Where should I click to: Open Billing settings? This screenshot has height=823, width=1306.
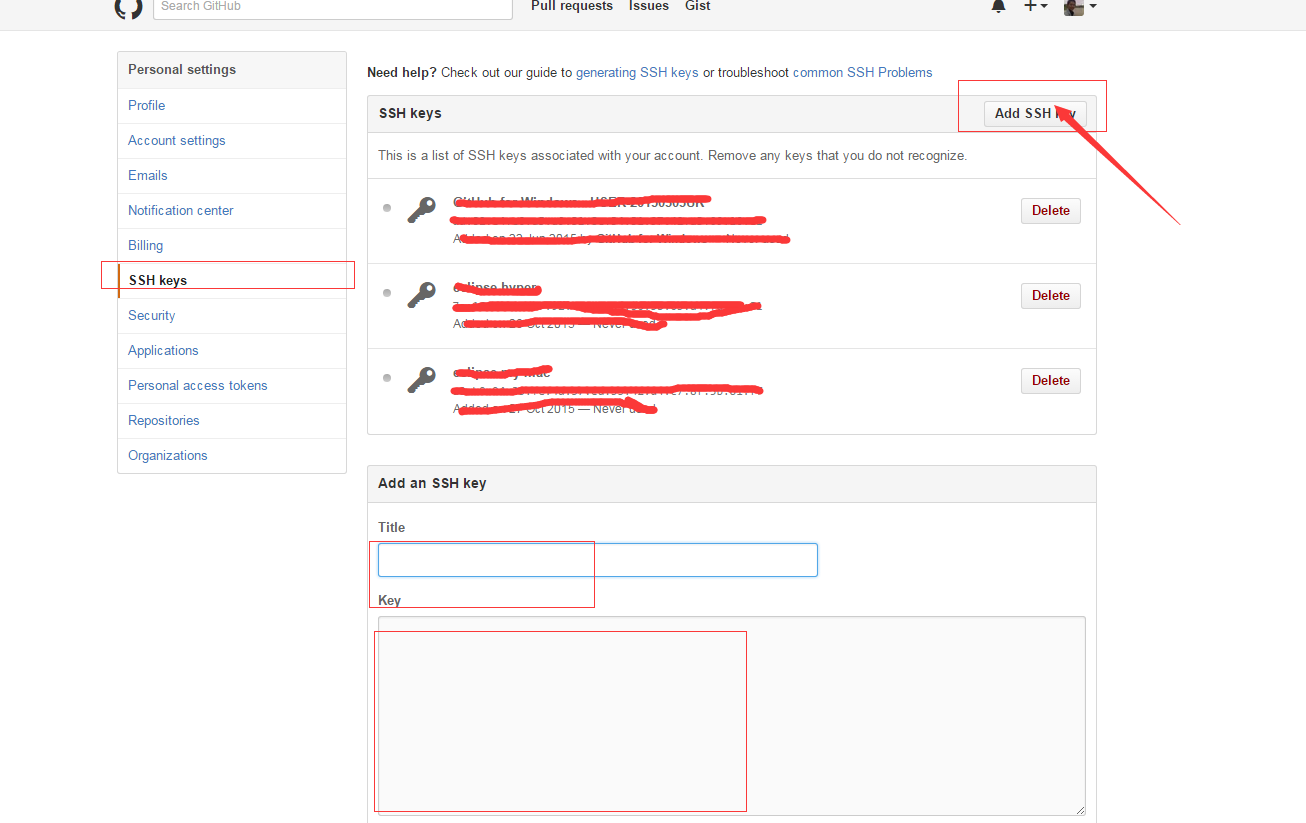pyautogui.click(x=232, y=245)
